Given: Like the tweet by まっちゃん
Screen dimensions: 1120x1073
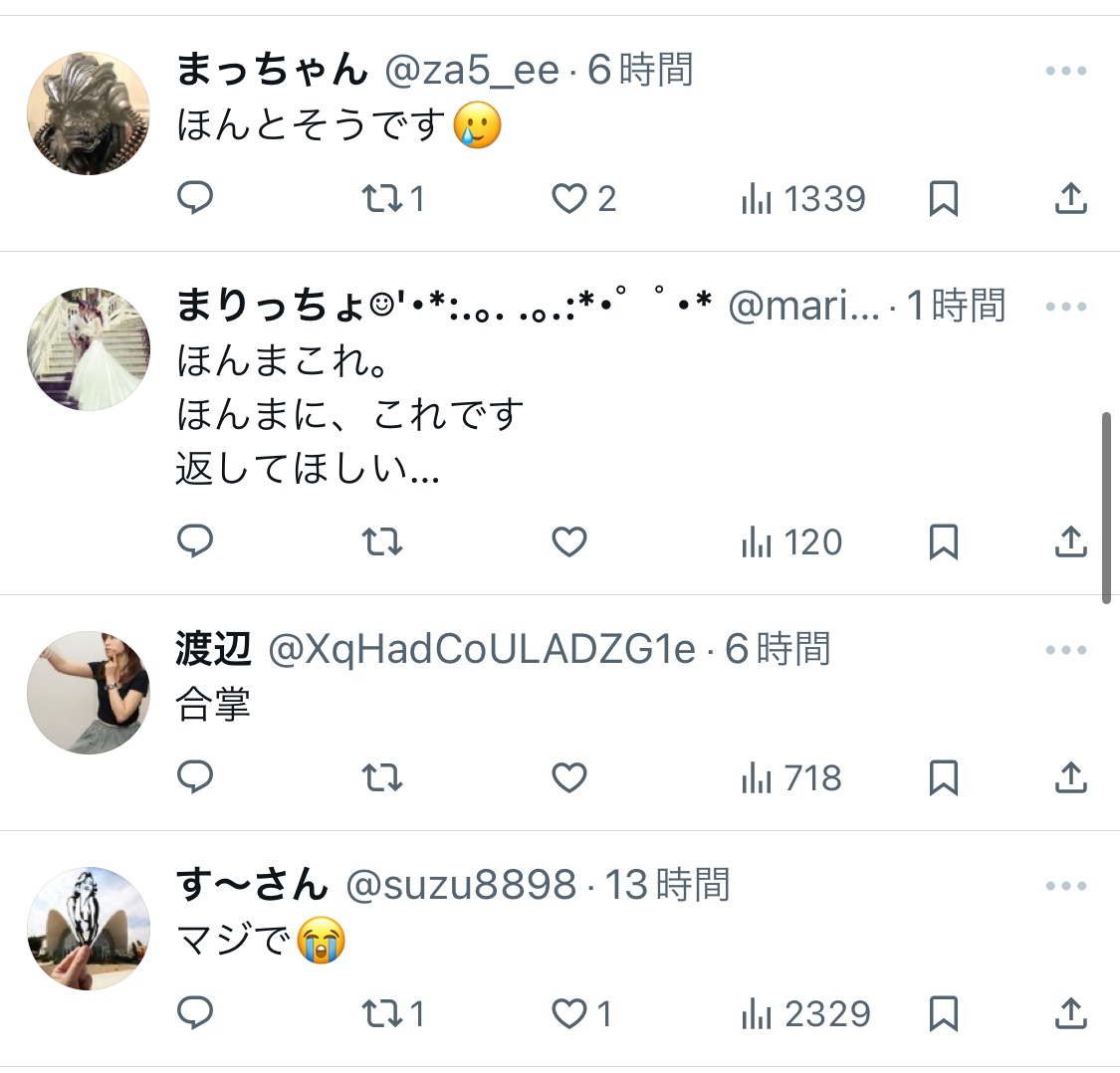Looking at the screenshot, I should click(x=569, y=199).
